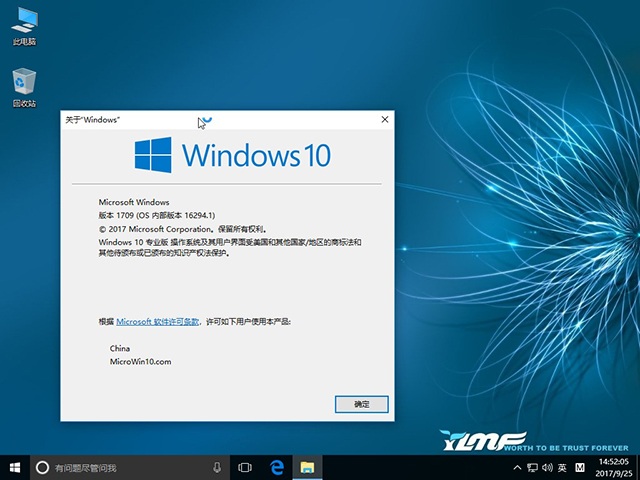The image size is (640, 480).
Task: Select the Recycle Bin desktop icon
Action: 24,88
